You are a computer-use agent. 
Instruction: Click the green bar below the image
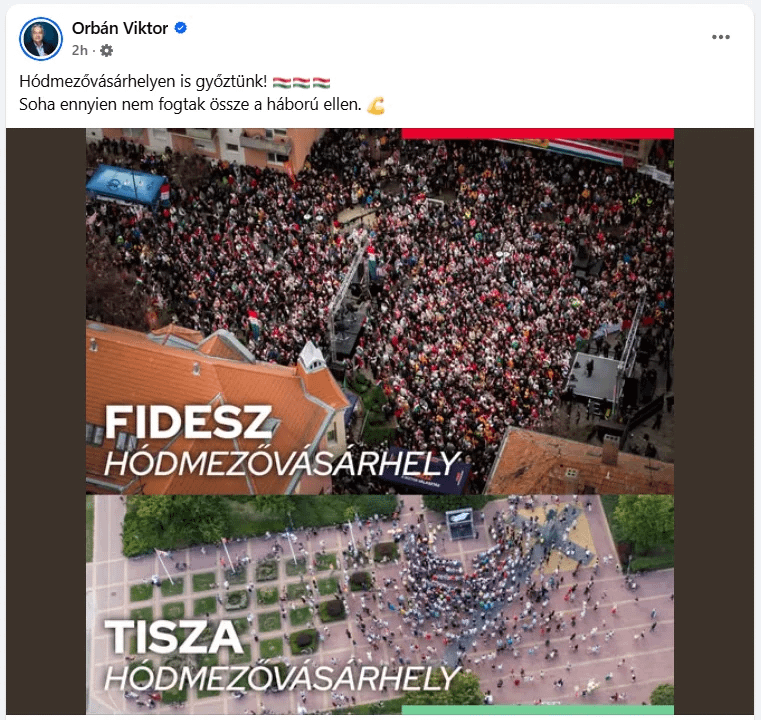(538, 710)
